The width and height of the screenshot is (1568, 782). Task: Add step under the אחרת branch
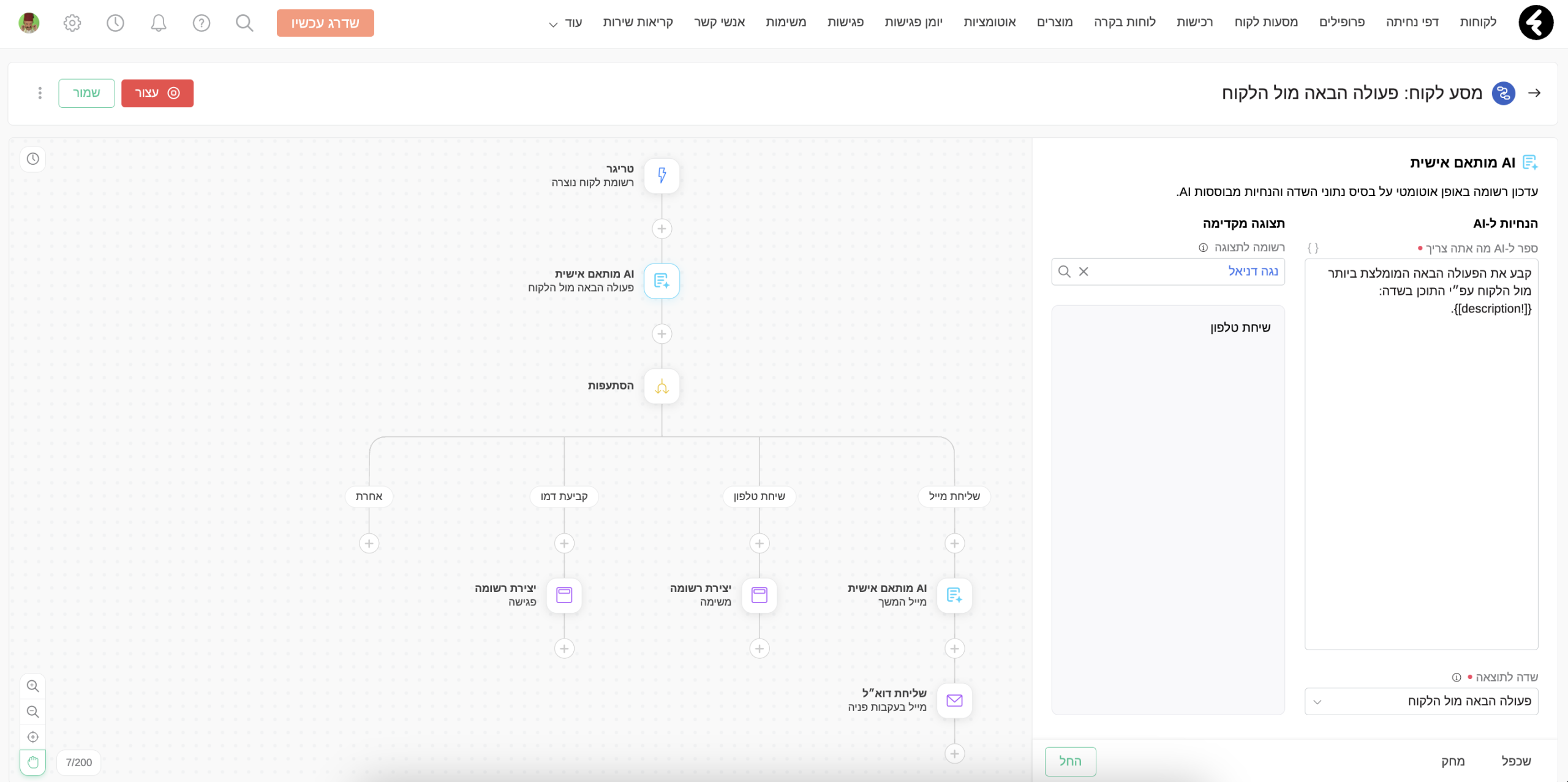(369, 544)
